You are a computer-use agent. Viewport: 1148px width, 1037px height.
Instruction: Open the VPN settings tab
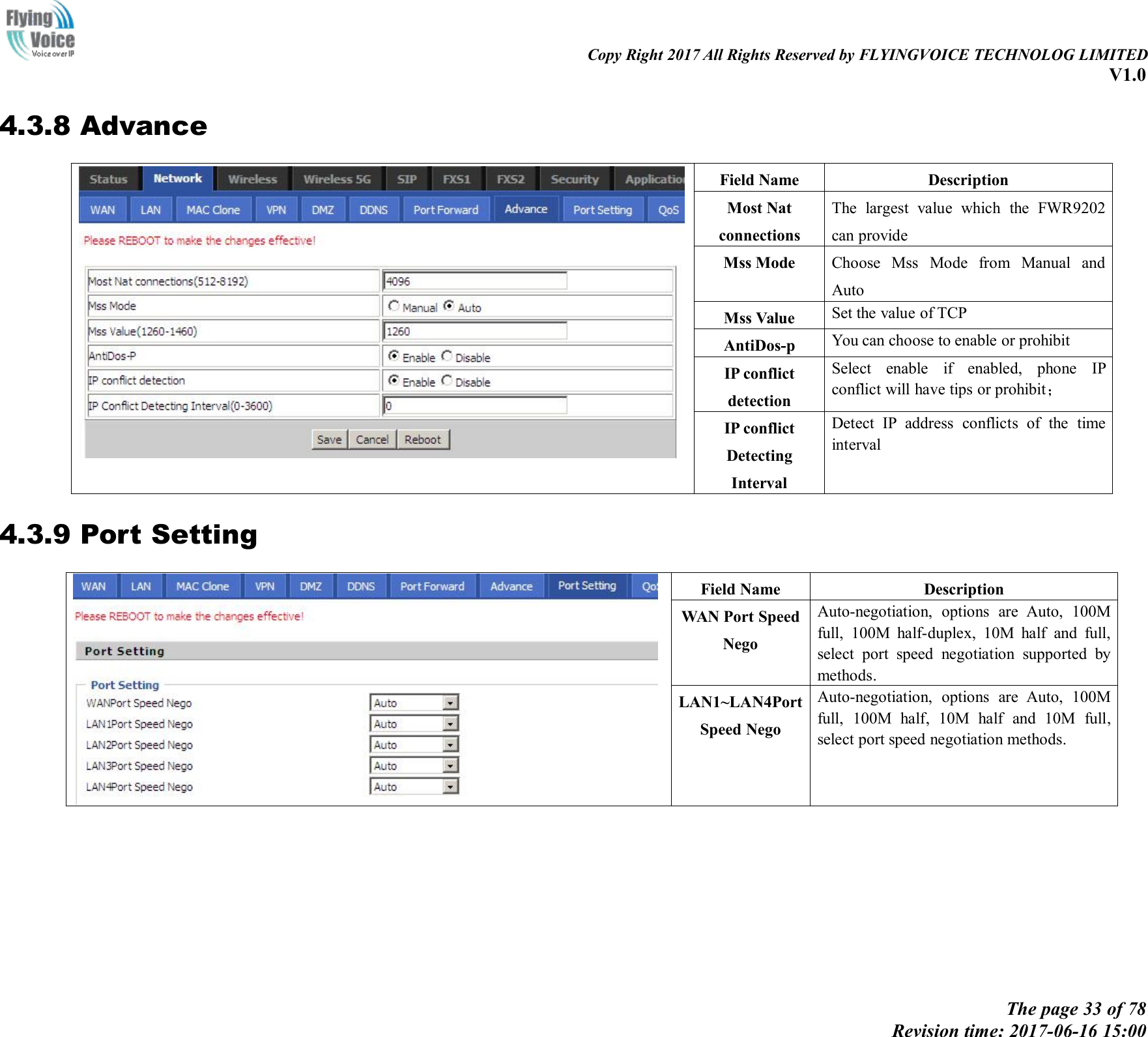coord(275,209)
